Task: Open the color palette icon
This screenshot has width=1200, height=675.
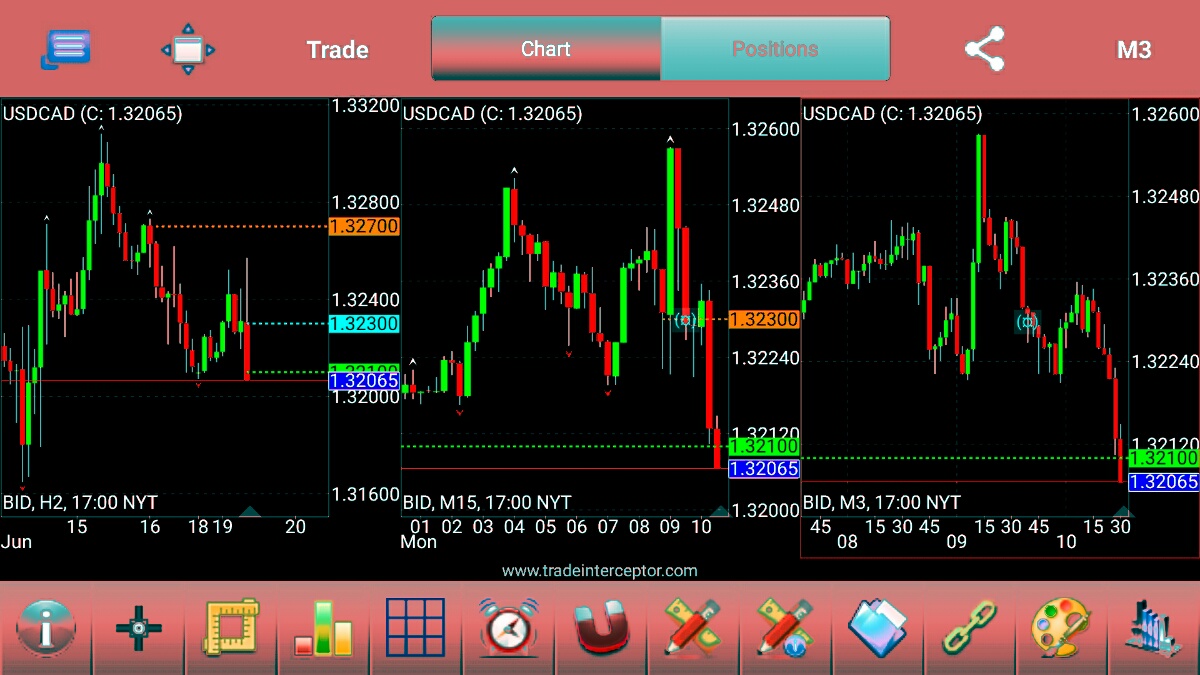Action: (1061, 629)
